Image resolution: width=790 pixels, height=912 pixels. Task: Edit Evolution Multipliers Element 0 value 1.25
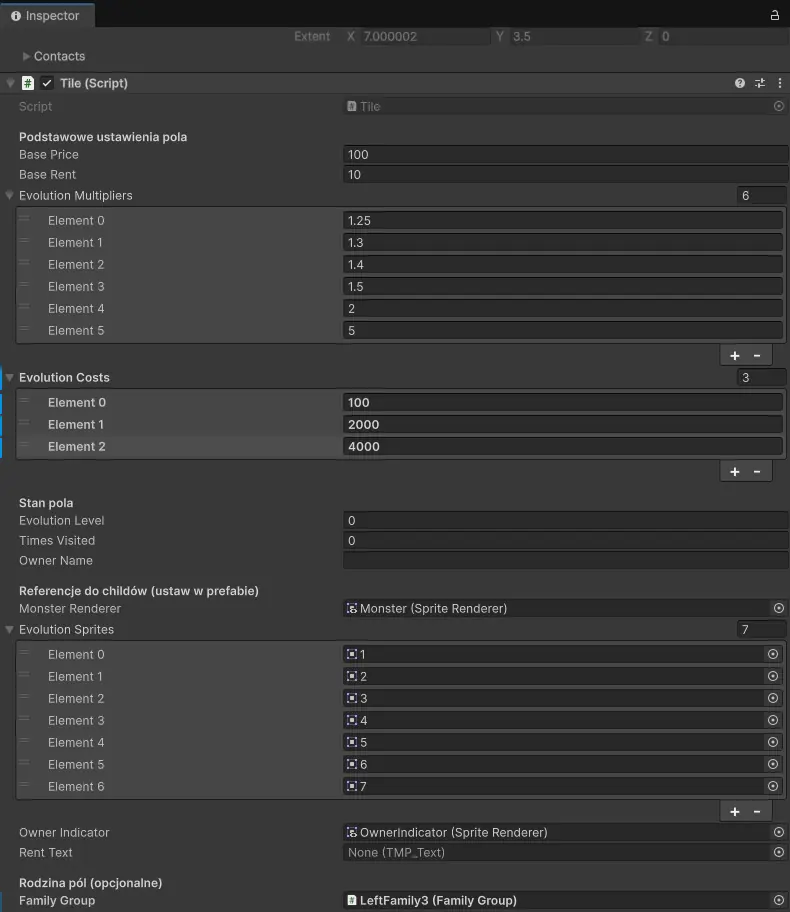click(563, 220)
